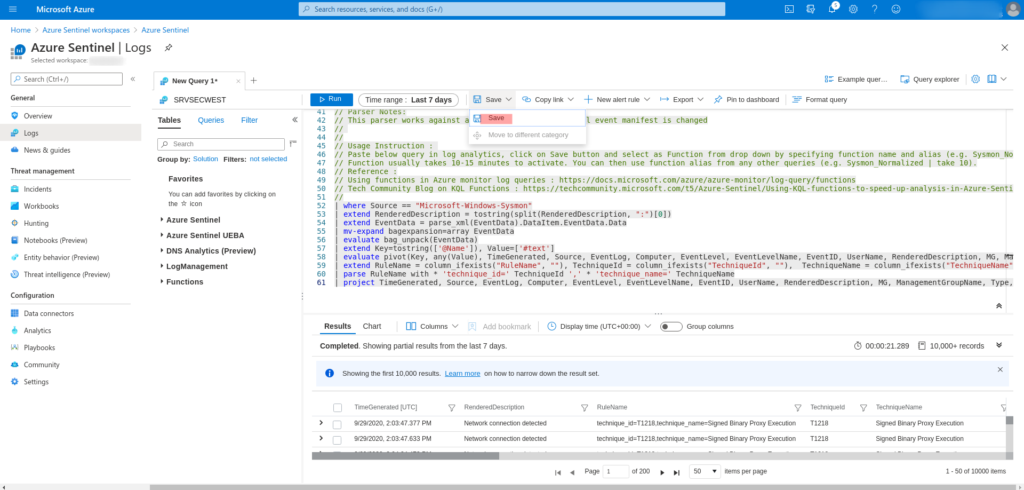Change the Time range Last 7 days
1024x490 pixels.
coord(408,99)
